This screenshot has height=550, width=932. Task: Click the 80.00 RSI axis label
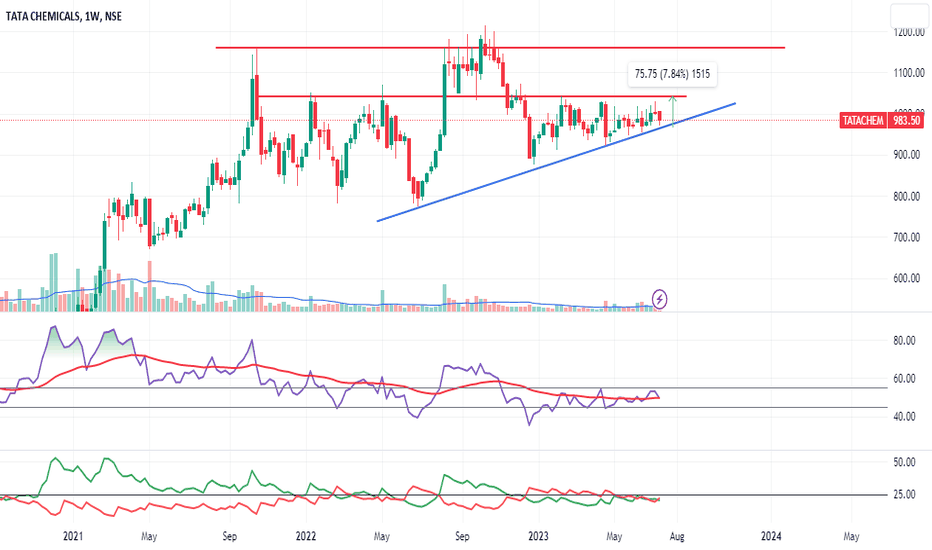pyautogui.click(x=904, y=341)
